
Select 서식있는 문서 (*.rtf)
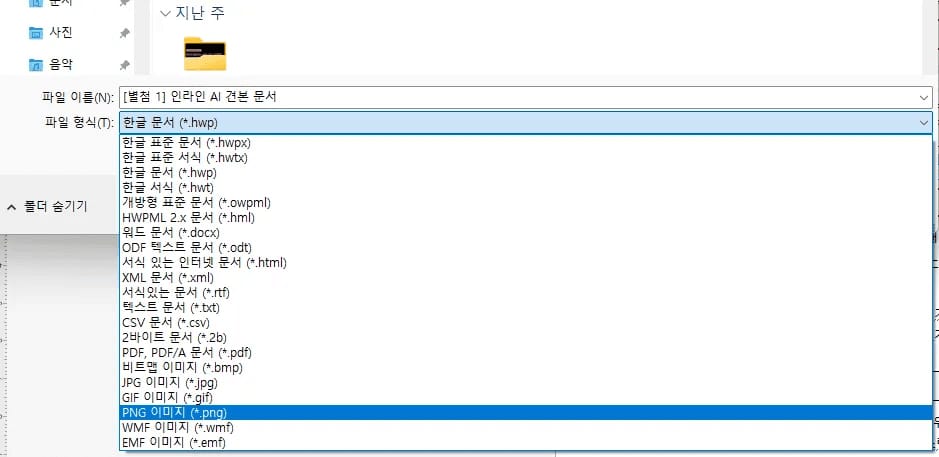(x=526, y=292)
